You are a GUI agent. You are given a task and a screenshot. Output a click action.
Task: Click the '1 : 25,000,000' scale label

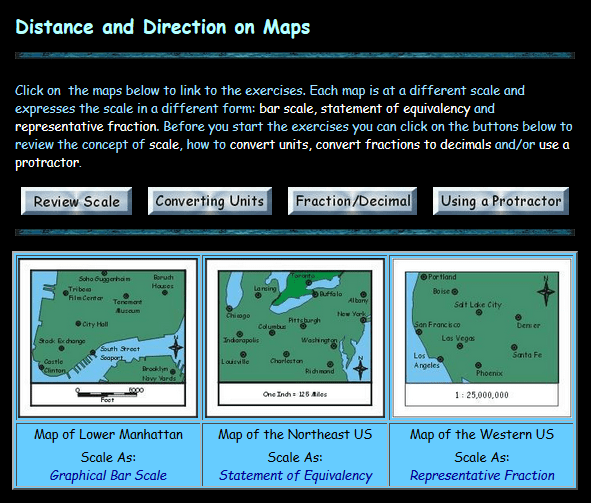pos(482,395)
